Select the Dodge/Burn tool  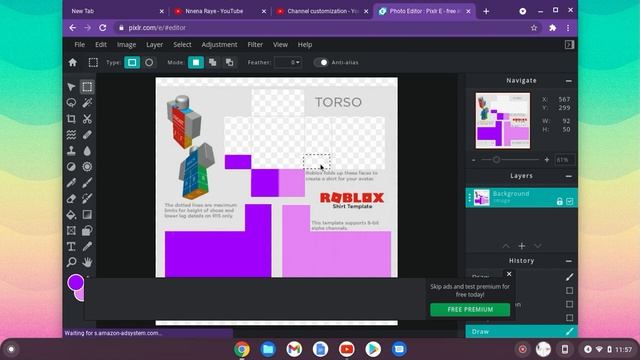click(71, 167)
